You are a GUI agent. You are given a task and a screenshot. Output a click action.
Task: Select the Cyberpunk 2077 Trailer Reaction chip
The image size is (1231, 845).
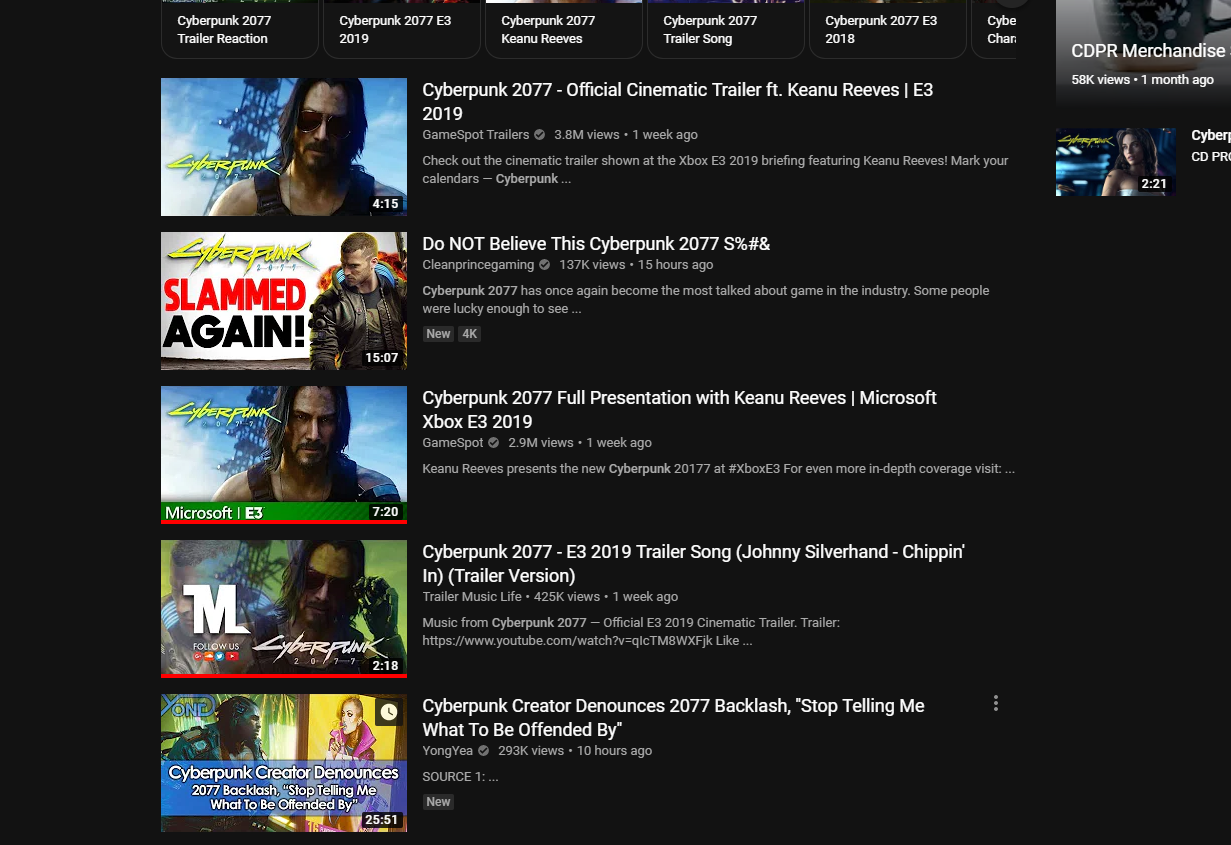(x=240, y=29)
